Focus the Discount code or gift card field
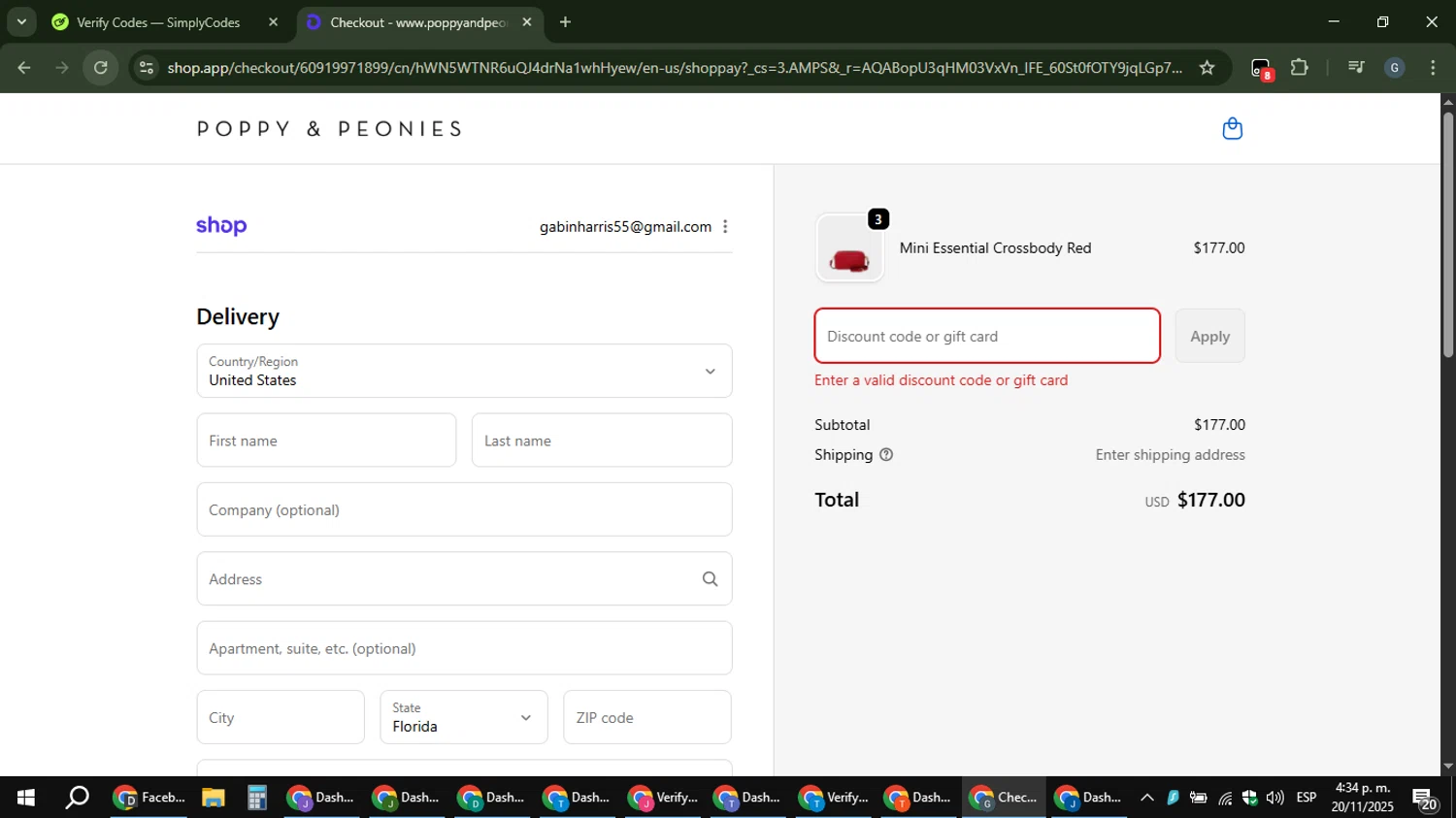The width and height of the screenshot is (1456, 818). click(987, 336)
